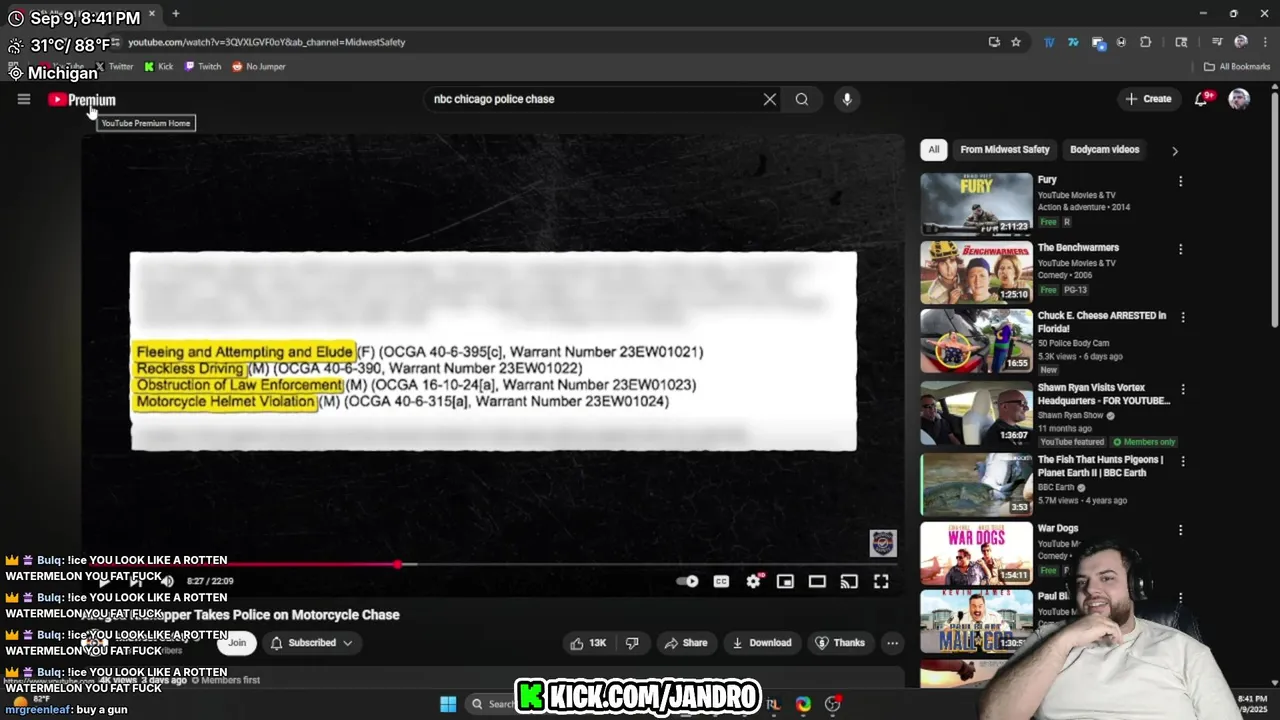The width and height of the screenshot is (1280, 720).
Task: Expand the Subscribed notification dropdown
Action: coord(310,643)
